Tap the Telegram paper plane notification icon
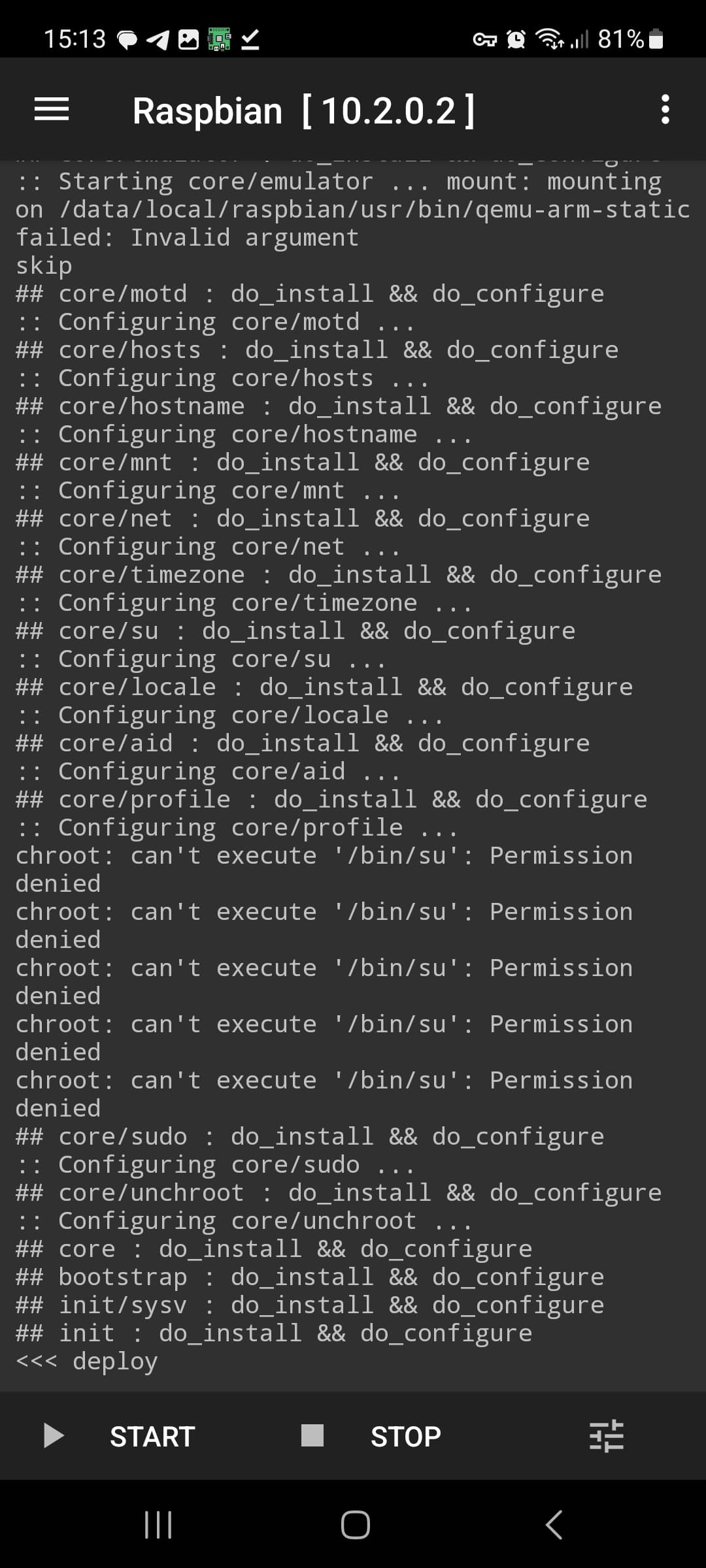This screenshot has height=1568, width=706. 158,41
